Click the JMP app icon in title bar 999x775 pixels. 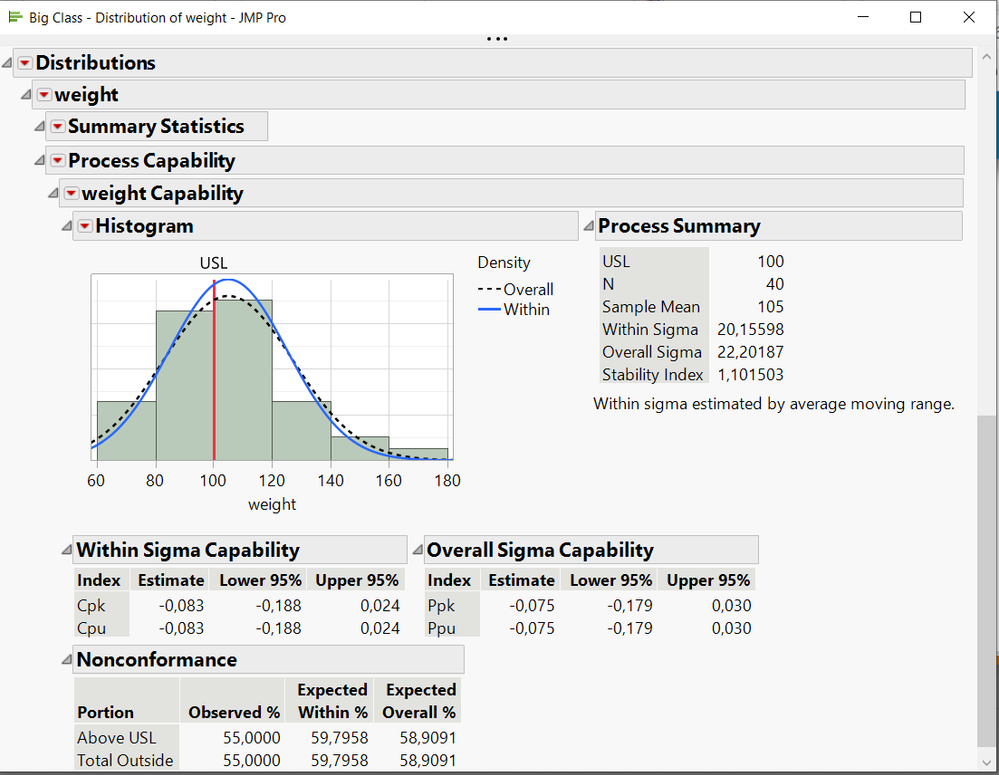[x=15, y=17]
